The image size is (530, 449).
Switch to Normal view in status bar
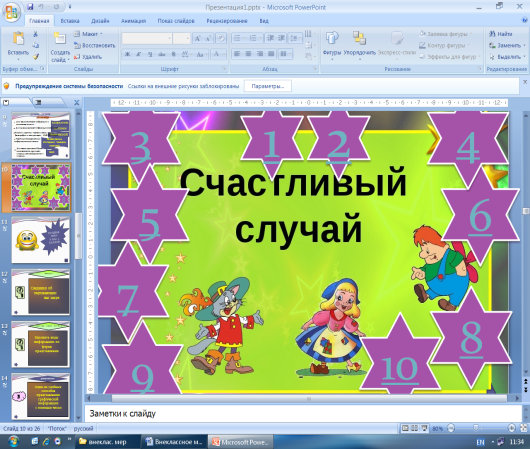coord(405,428)
